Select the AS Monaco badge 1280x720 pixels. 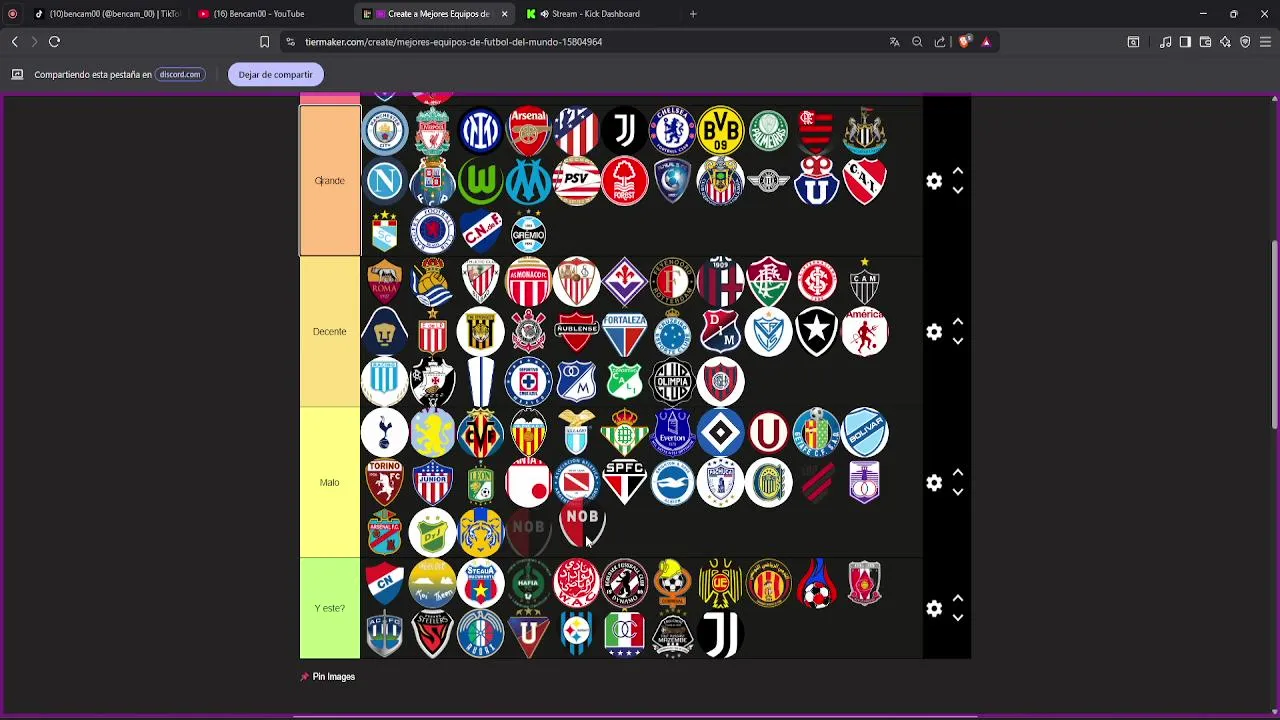[x=528, y=282]
